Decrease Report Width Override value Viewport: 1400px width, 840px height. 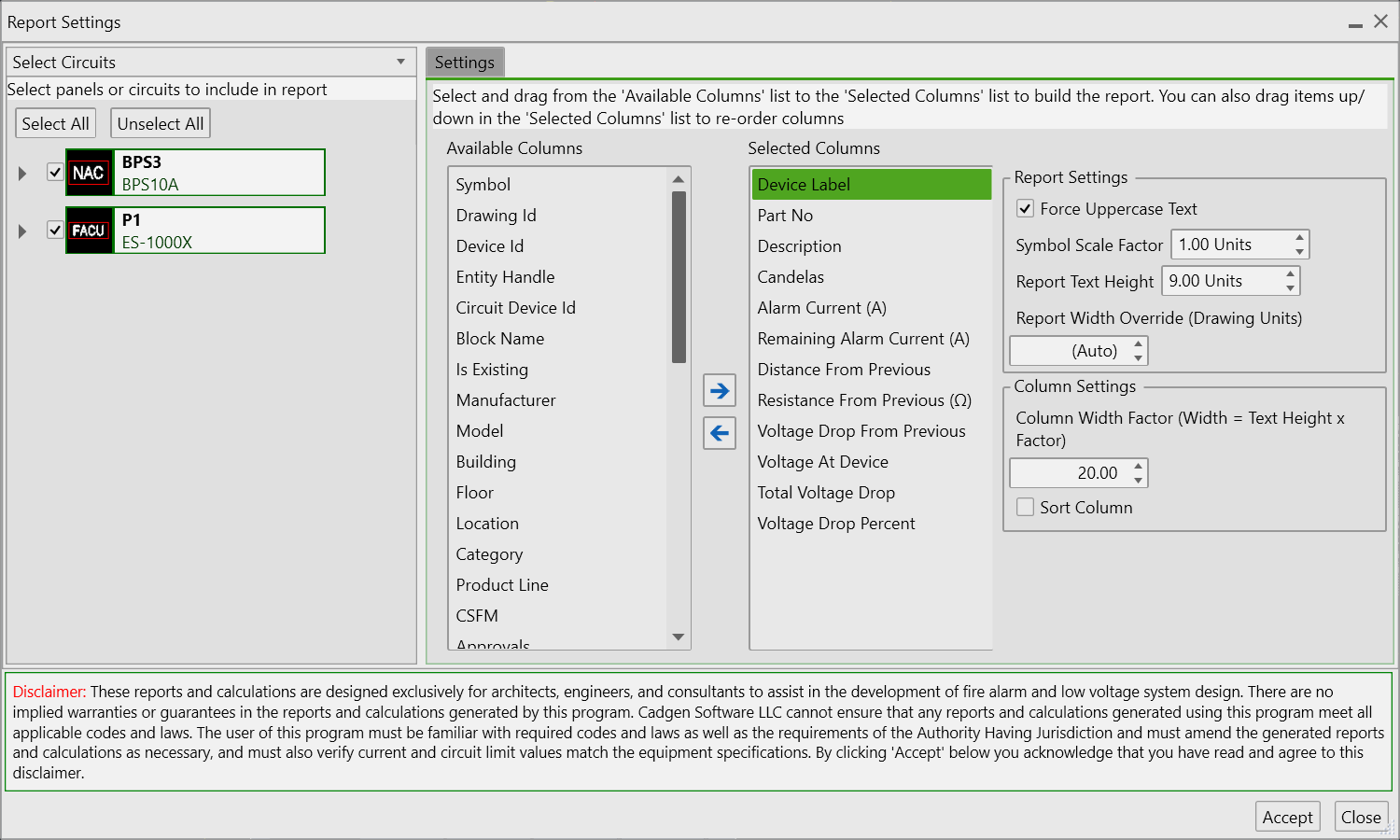pyautogui.click(x=1138, y=358)
